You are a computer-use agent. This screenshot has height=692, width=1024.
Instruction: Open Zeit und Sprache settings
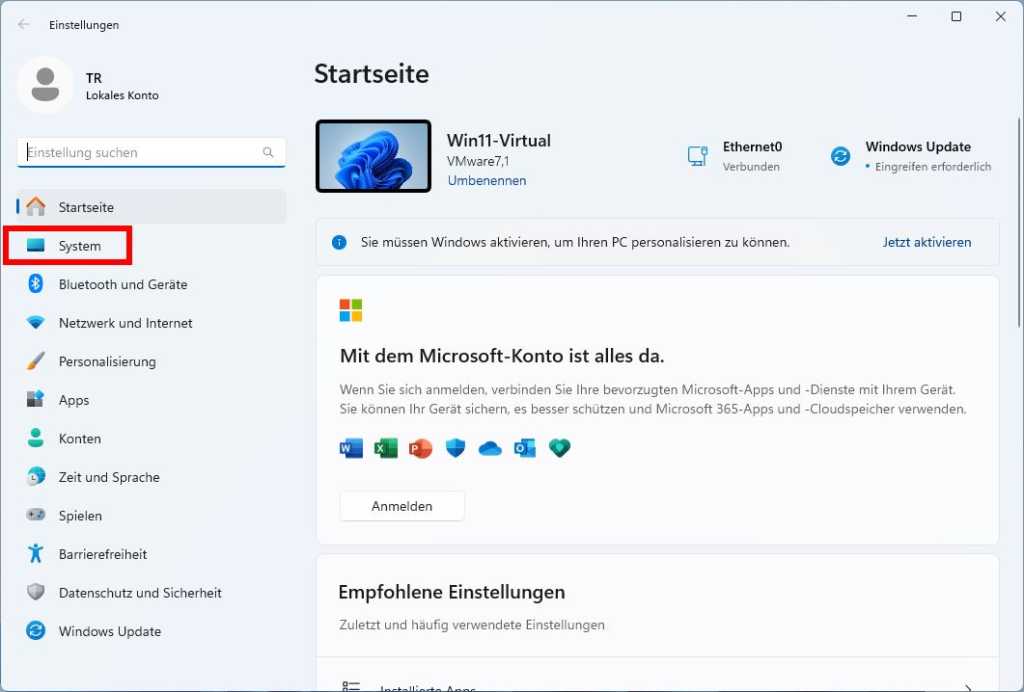pyautogui.click(x=106, y=477)
